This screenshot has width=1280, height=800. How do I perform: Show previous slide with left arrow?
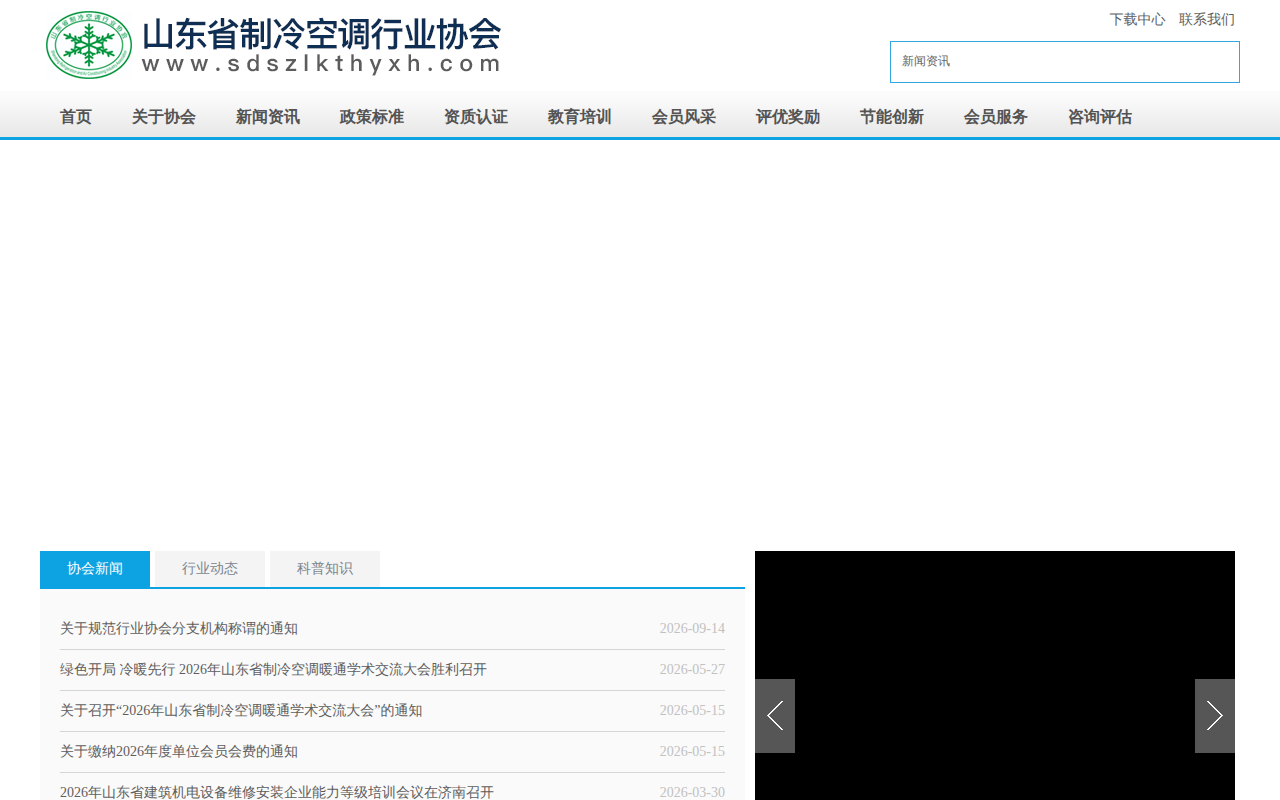775,716
